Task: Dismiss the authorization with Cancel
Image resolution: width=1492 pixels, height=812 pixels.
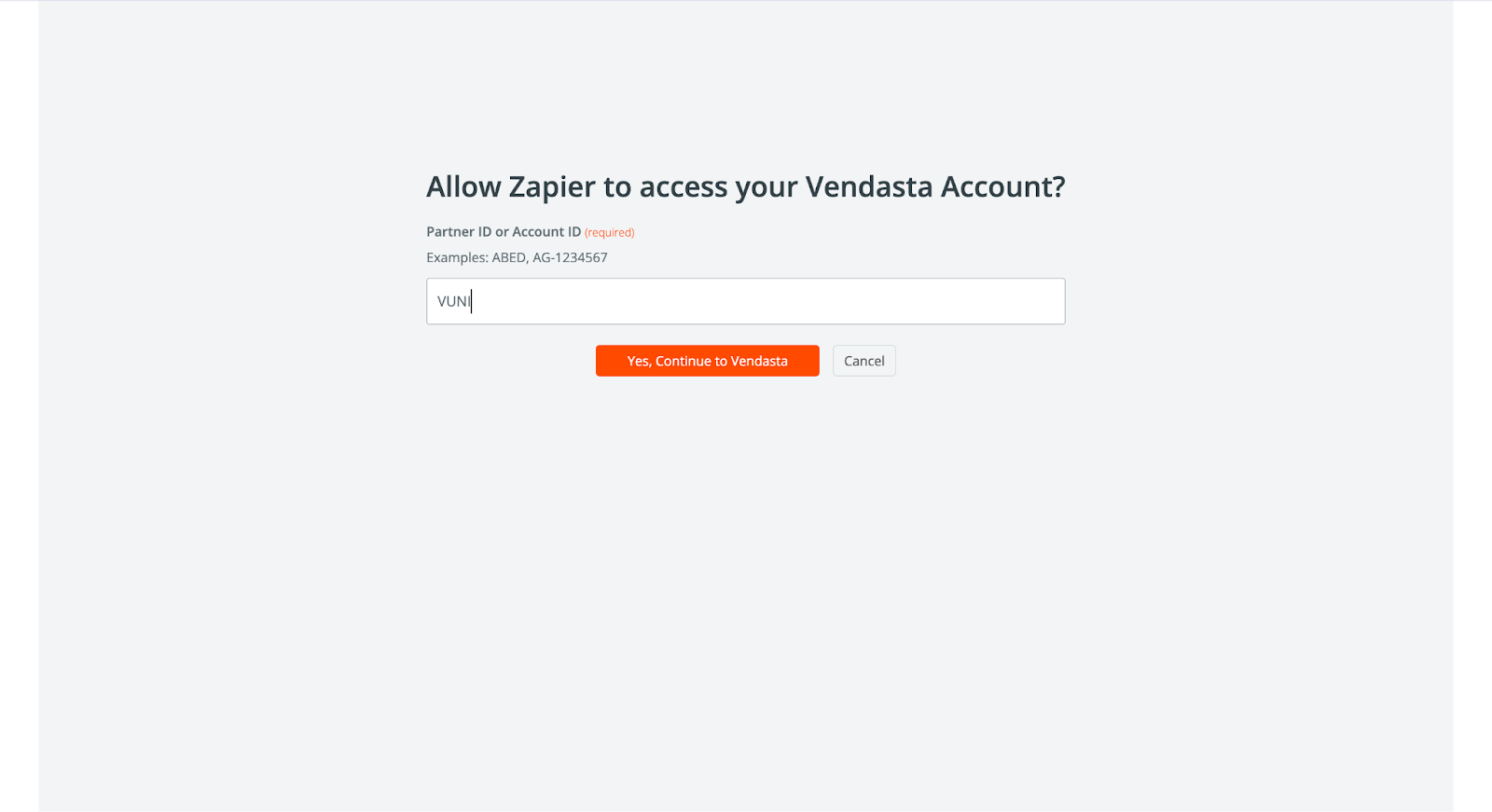Action: coord(863,361)
